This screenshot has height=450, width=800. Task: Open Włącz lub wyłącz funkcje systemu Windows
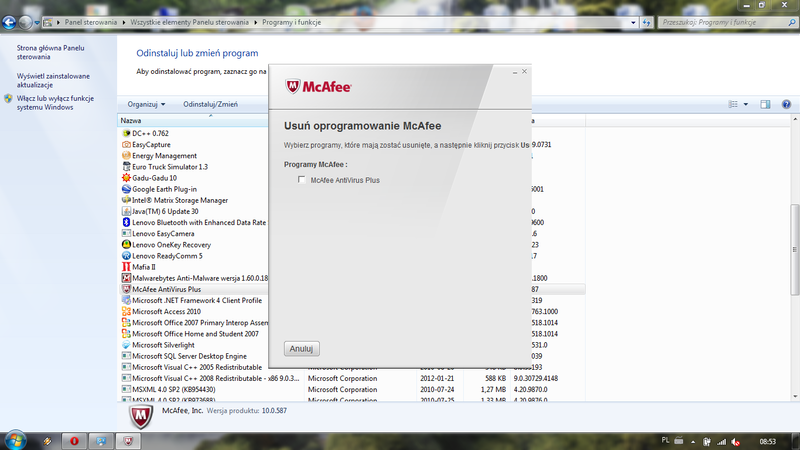point(55,103)
